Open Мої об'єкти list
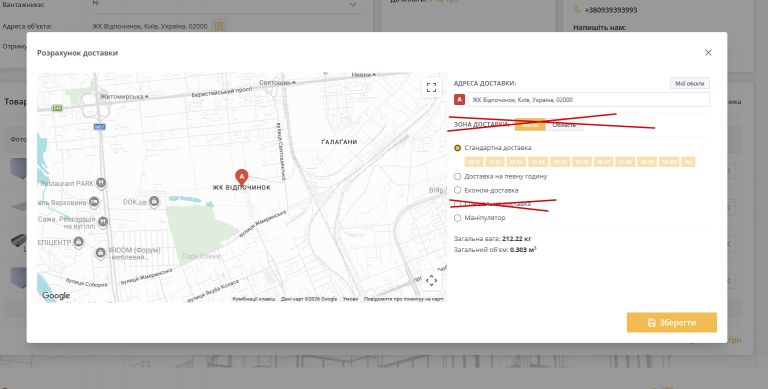Screen dimensions: 768x389 690,83
